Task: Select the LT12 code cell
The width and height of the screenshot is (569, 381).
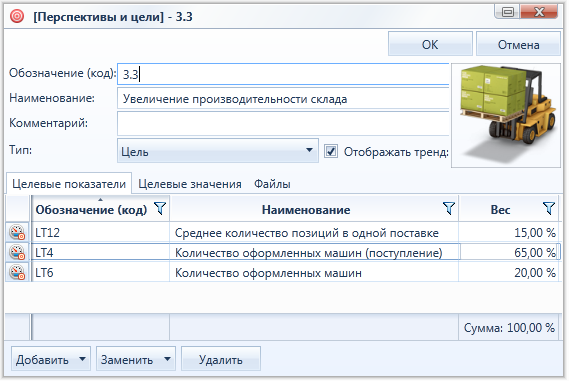Action: click(x=101, y=232)
